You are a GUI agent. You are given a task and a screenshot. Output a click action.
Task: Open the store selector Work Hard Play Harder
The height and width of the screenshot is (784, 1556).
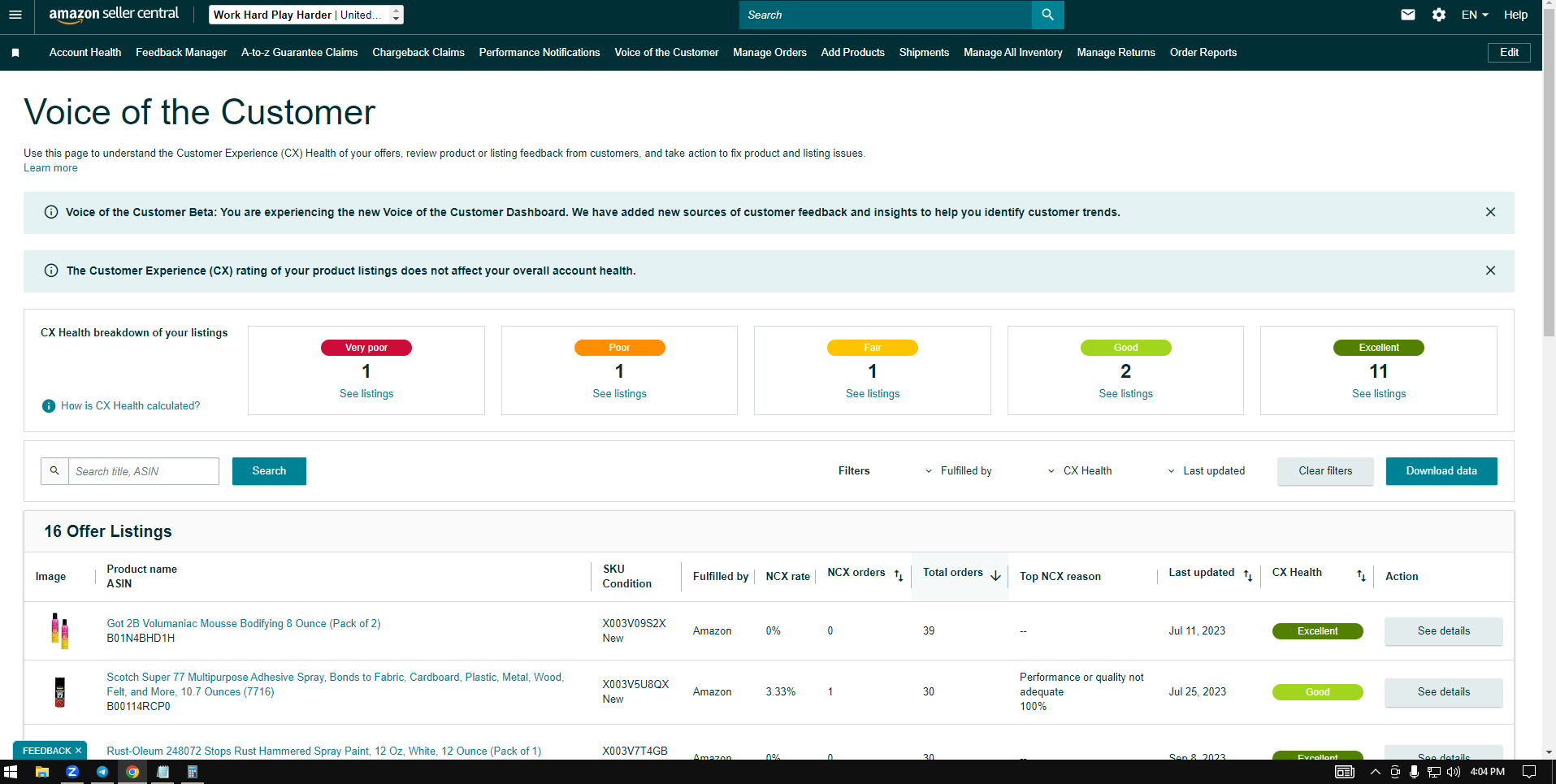pos(306,15)
